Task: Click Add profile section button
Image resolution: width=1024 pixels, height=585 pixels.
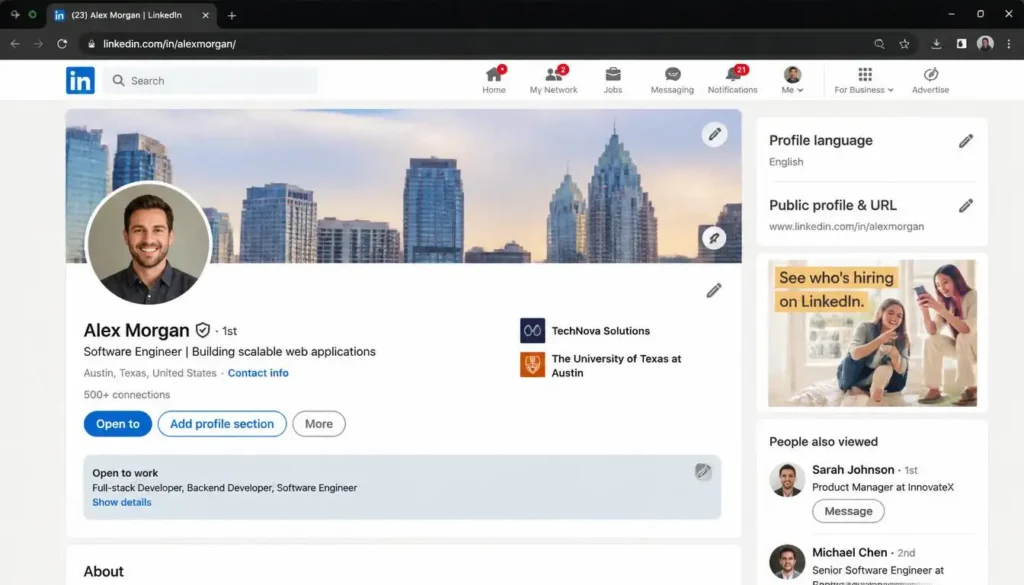Action: 222,424
